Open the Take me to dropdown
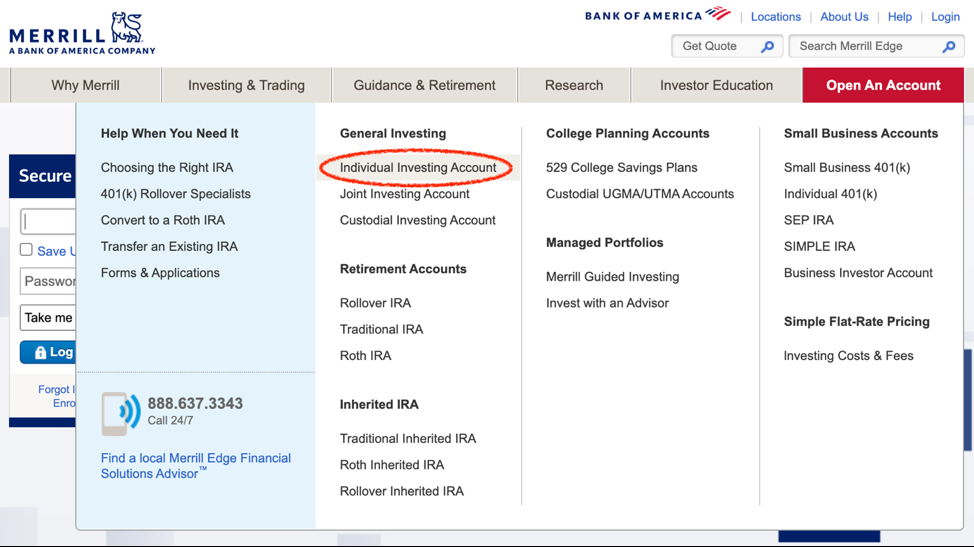Screen dimensions: 974x547 point(48,317)
